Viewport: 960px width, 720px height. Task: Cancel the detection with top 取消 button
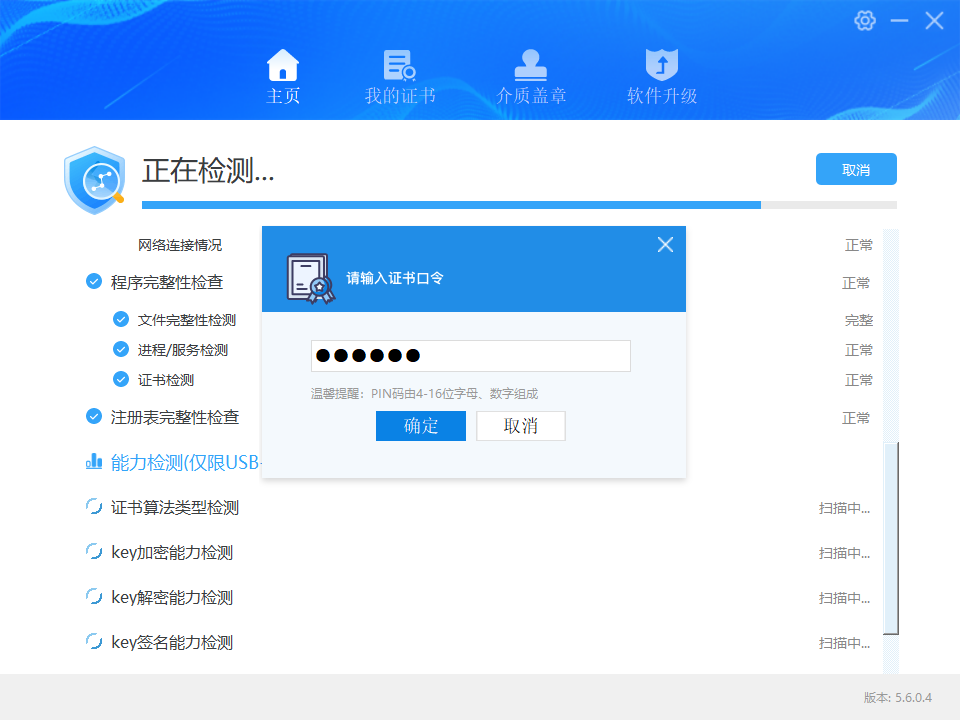tap(856, 169)
